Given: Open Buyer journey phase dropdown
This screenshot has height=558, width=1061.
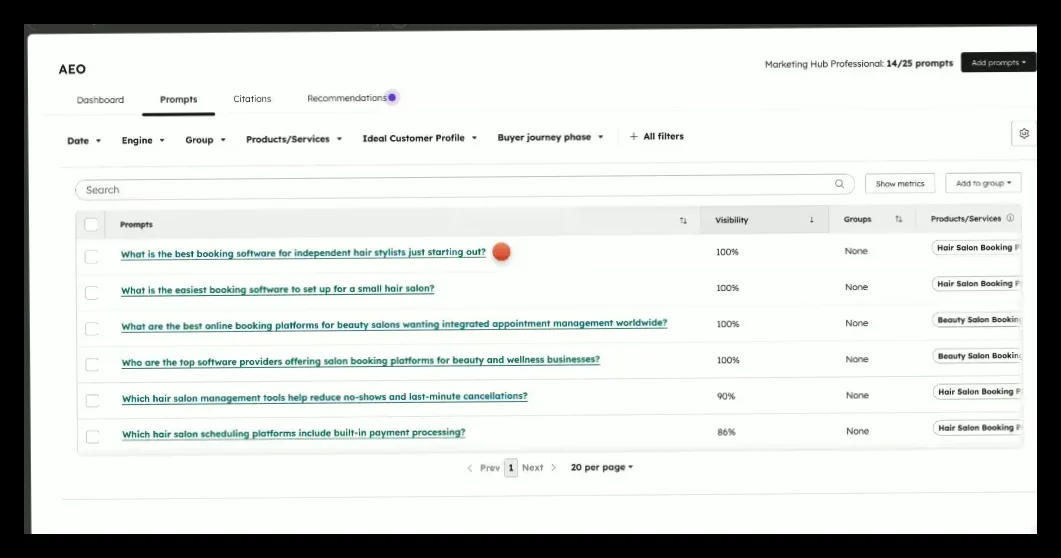Looking at the screenshot, I should coord(550,137).
